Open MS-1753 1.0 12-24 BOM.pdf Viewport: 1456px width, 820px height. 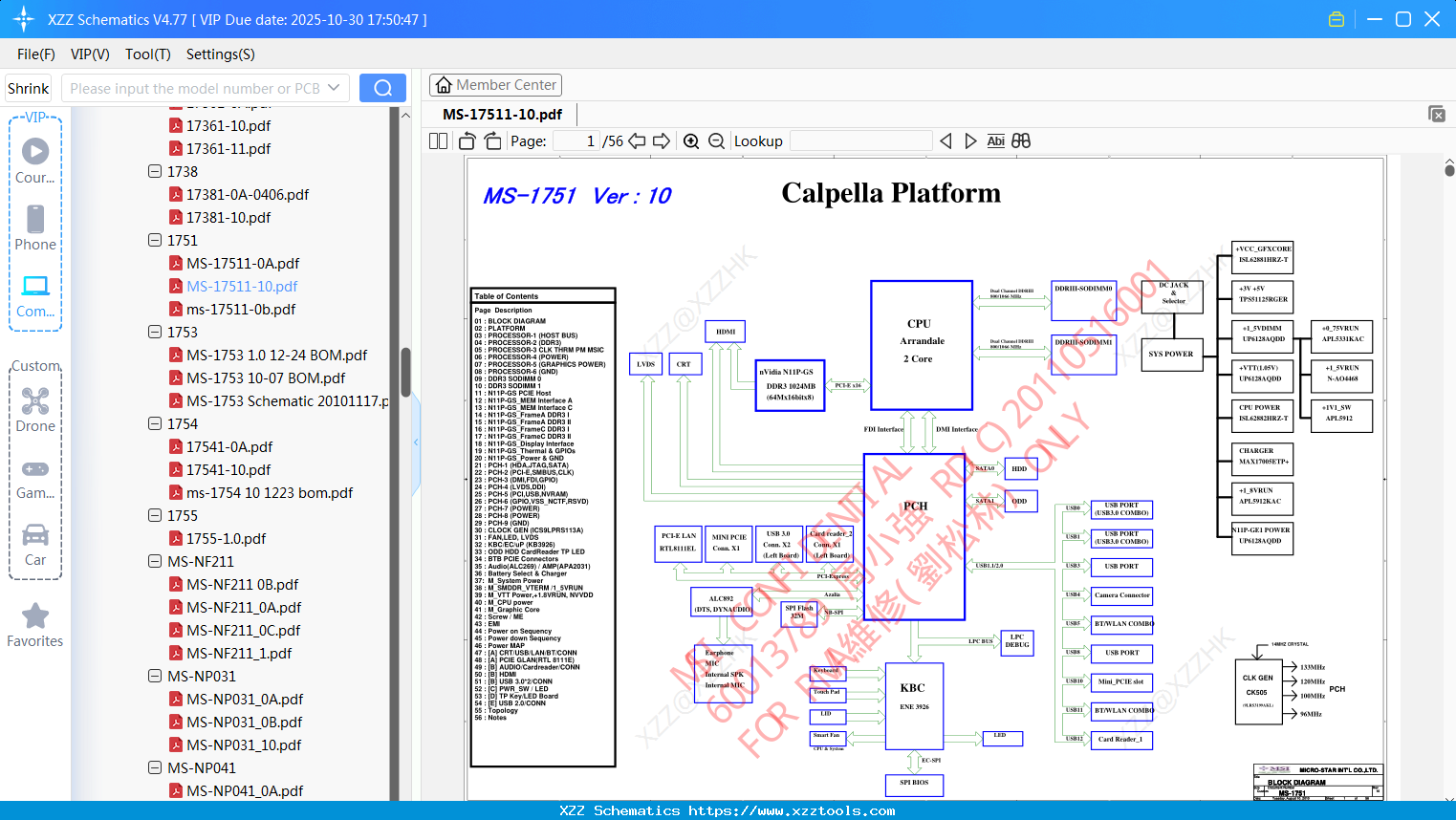tap(277, 355)
